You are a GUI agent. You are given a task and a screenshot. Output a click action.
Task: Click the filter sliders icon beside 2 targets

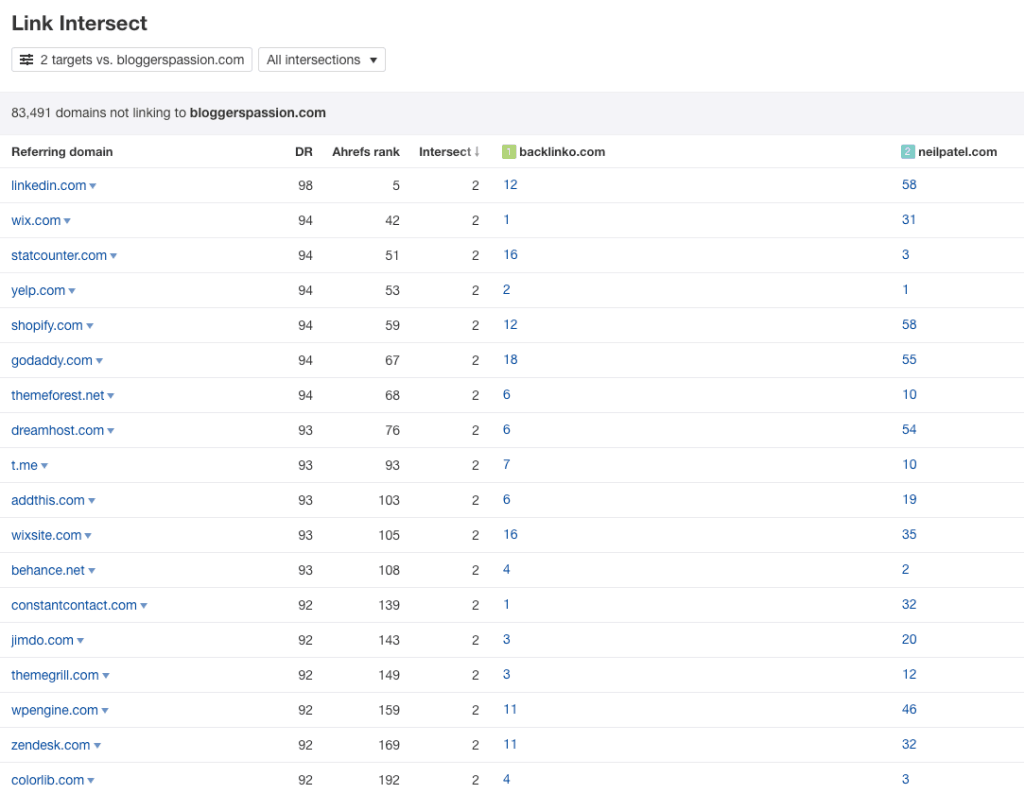point(27,60)
